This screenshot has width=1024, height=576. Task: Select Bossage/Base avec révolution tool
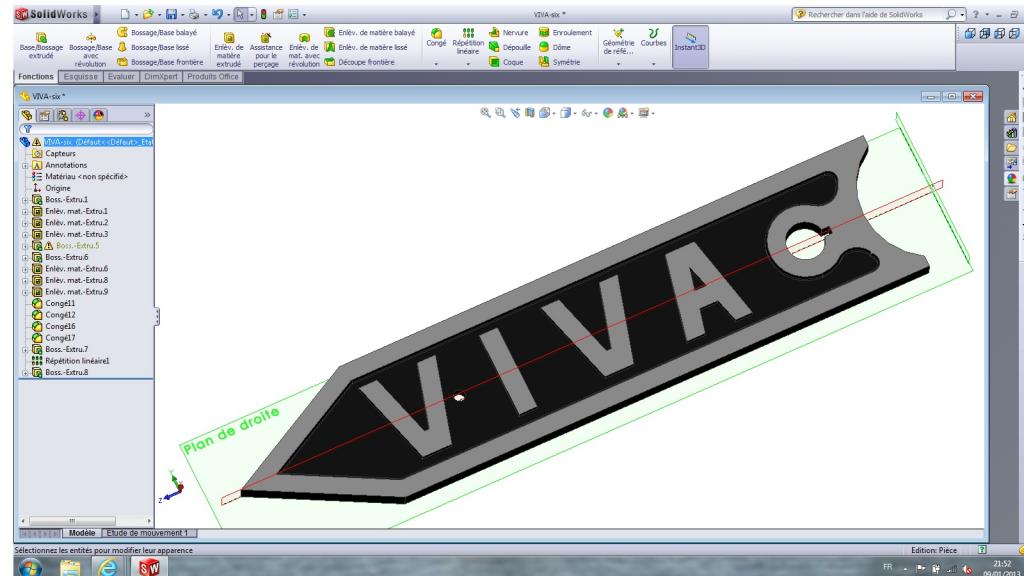[91, 50]
